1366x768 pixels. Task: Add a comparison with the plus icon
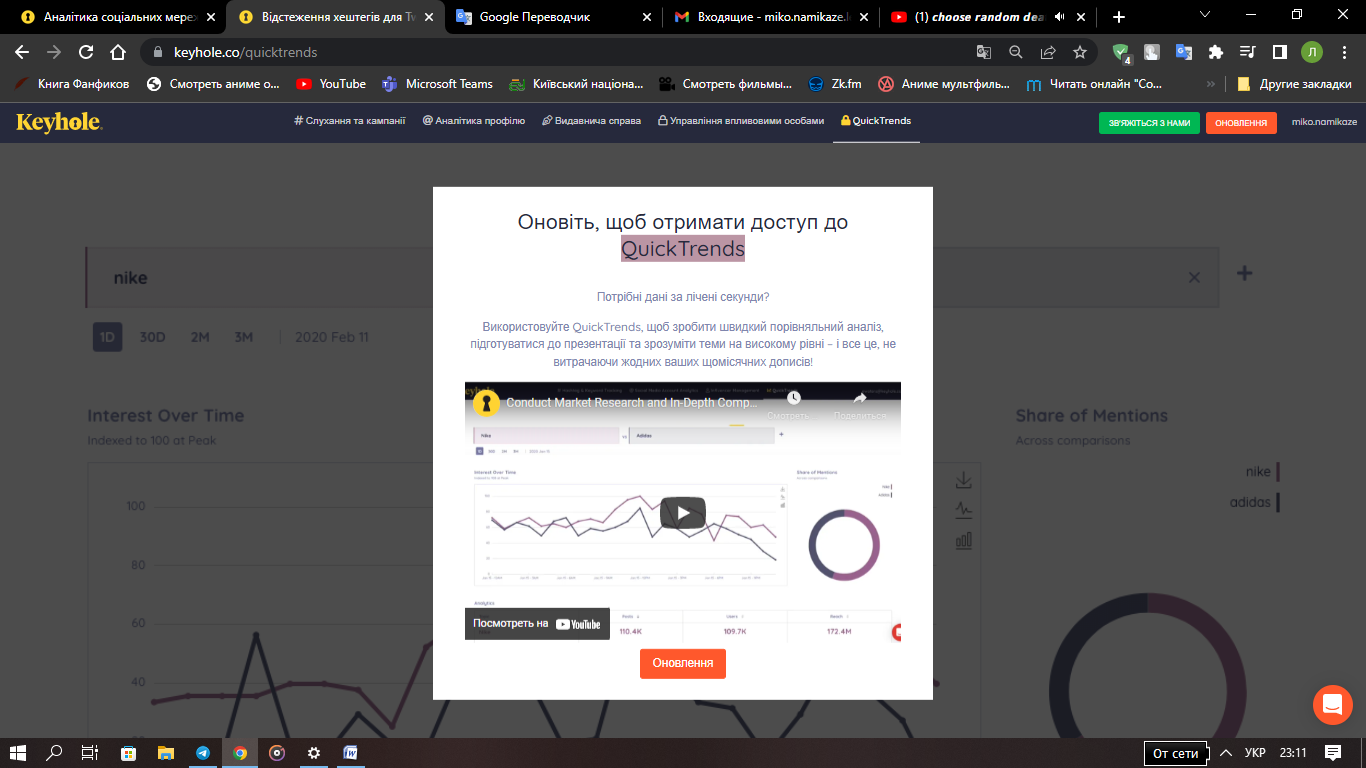tap(1244, 273)
